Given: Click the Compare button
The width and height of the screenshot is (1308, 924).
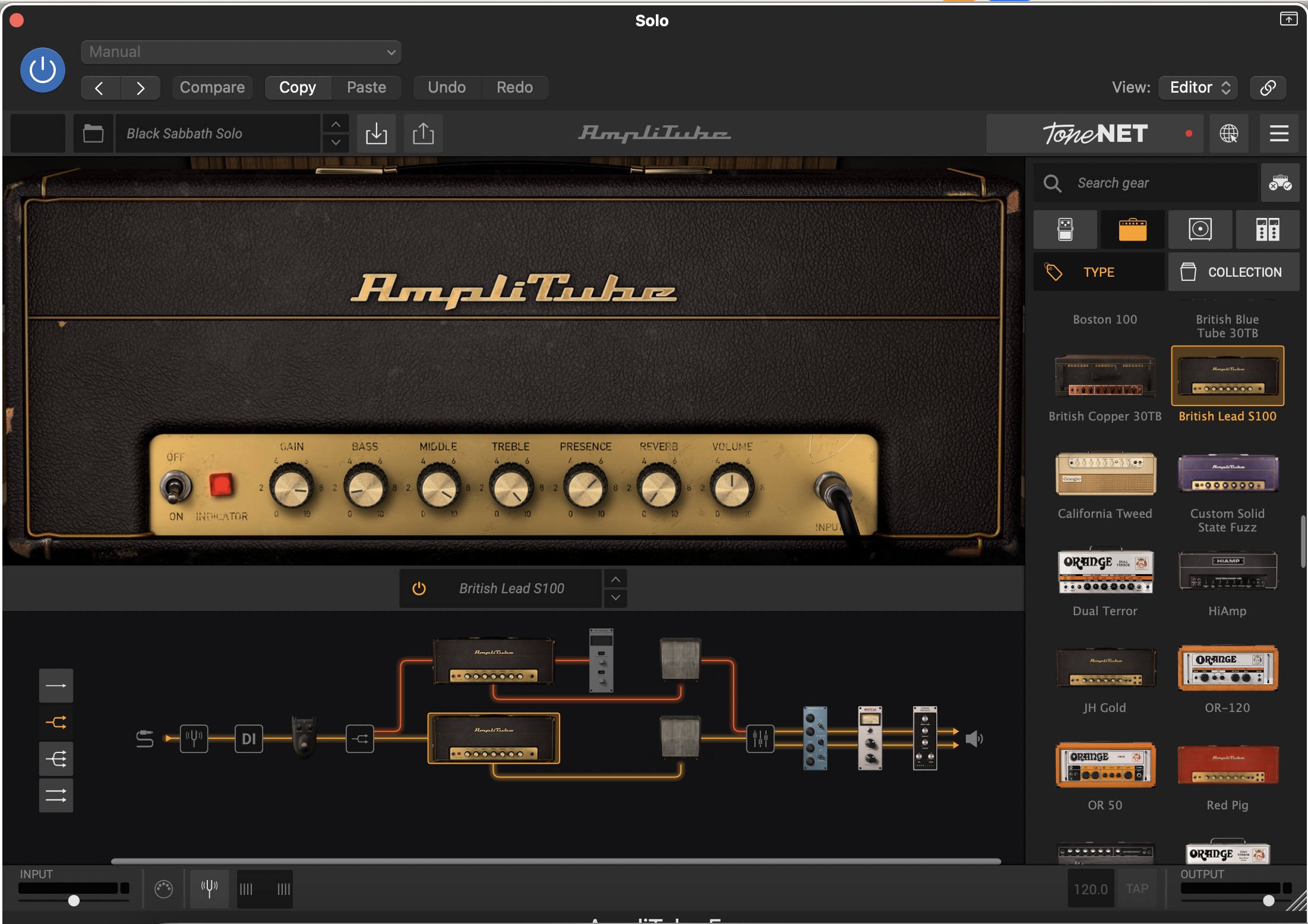Looking at the screenshot, I should pyautogui.click(x=212, y=87).
